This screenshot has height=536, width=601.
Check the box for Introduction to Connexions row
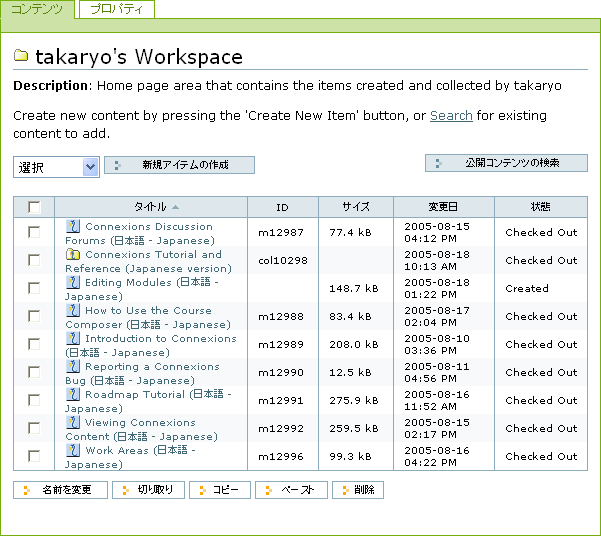(x=34, y=344)
